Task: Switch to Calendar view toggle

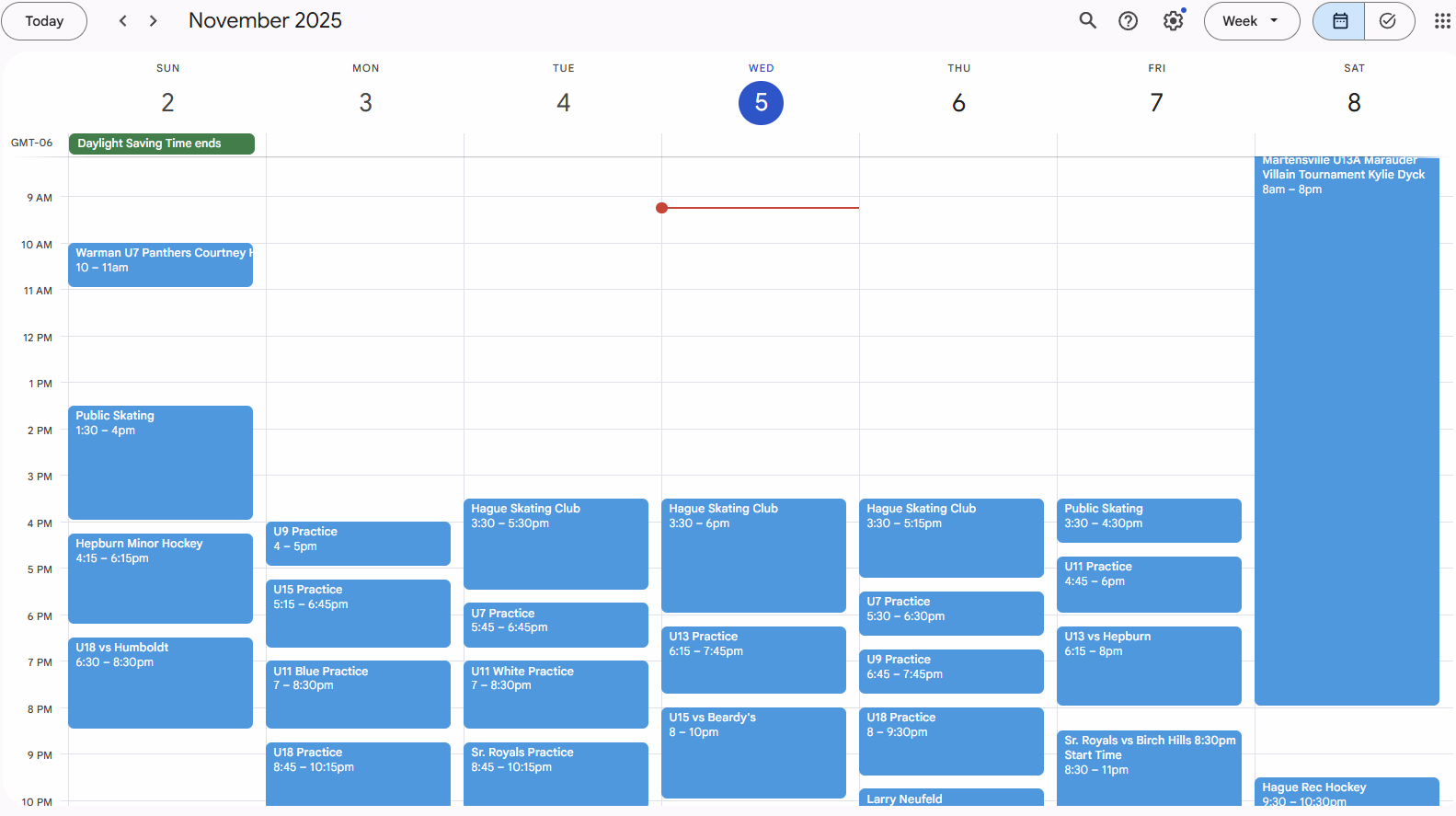Action: click(x=1339, y=21)
